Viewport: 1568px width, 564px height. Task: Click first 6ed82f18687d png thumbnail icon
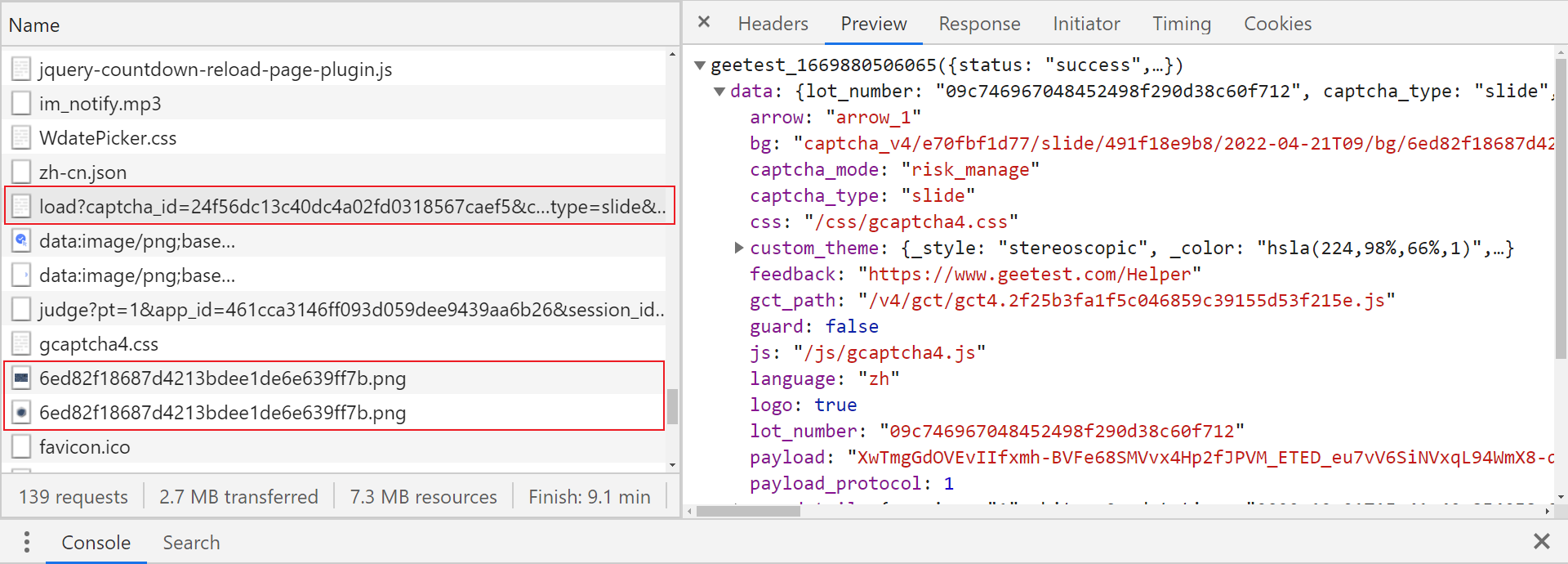[x=22, y=378]
